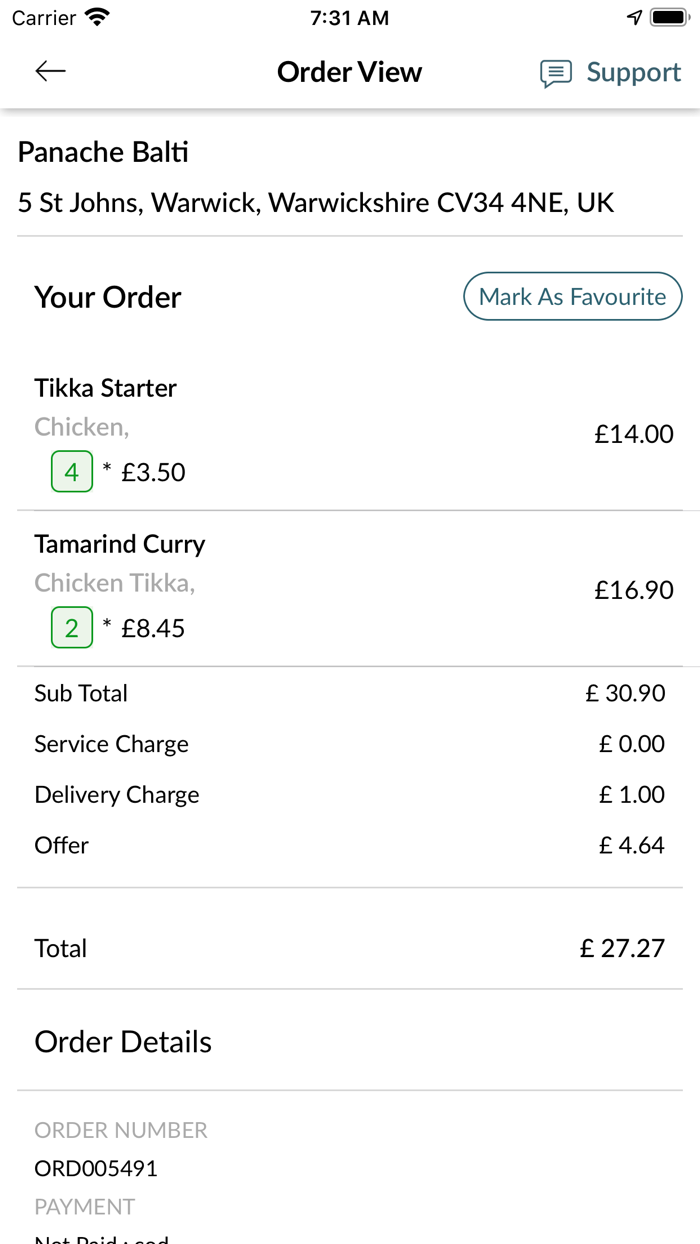
Task: Tap the battery icon in status bar
Action: coord(668,17)
